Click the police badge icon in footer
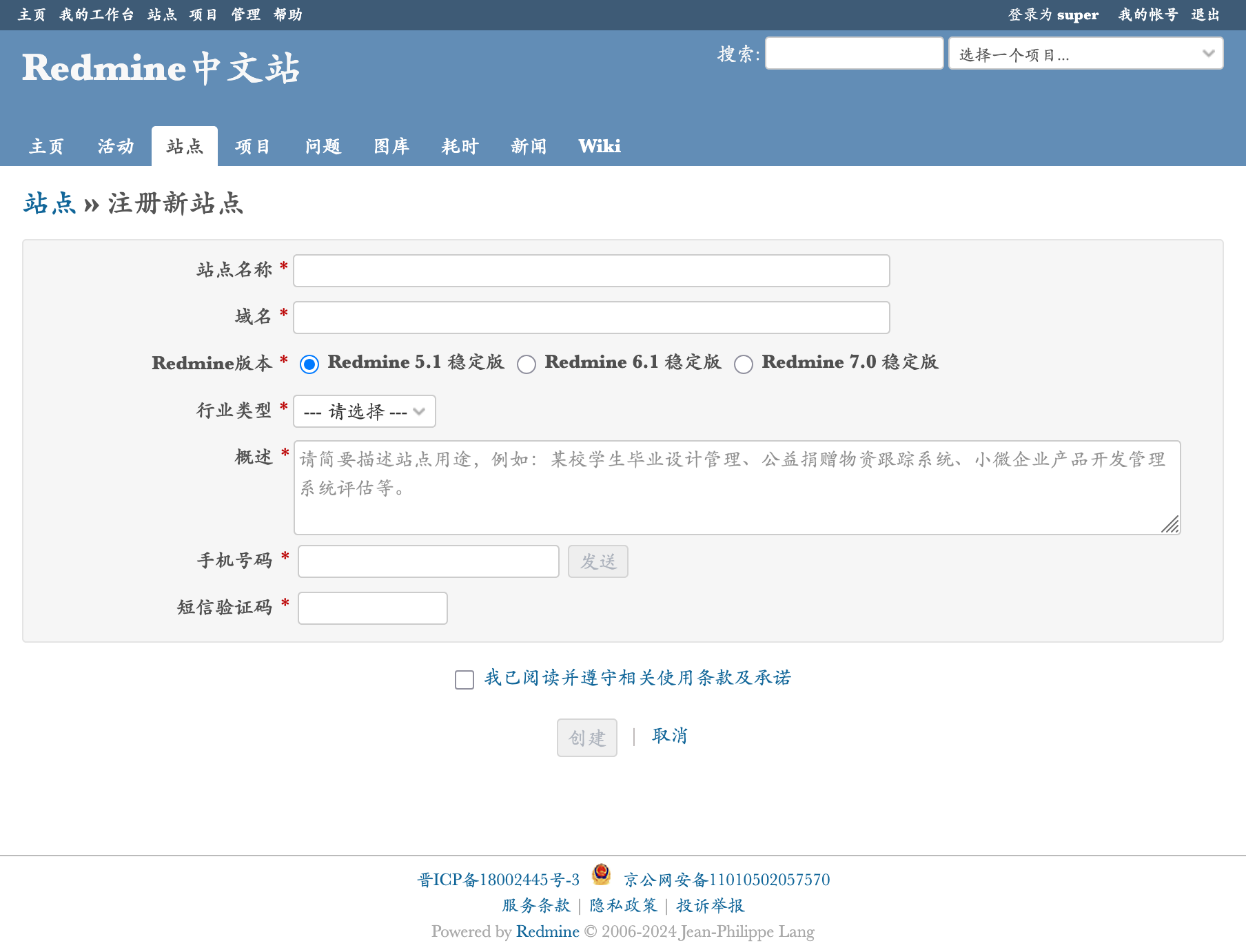 coord(601,875)
